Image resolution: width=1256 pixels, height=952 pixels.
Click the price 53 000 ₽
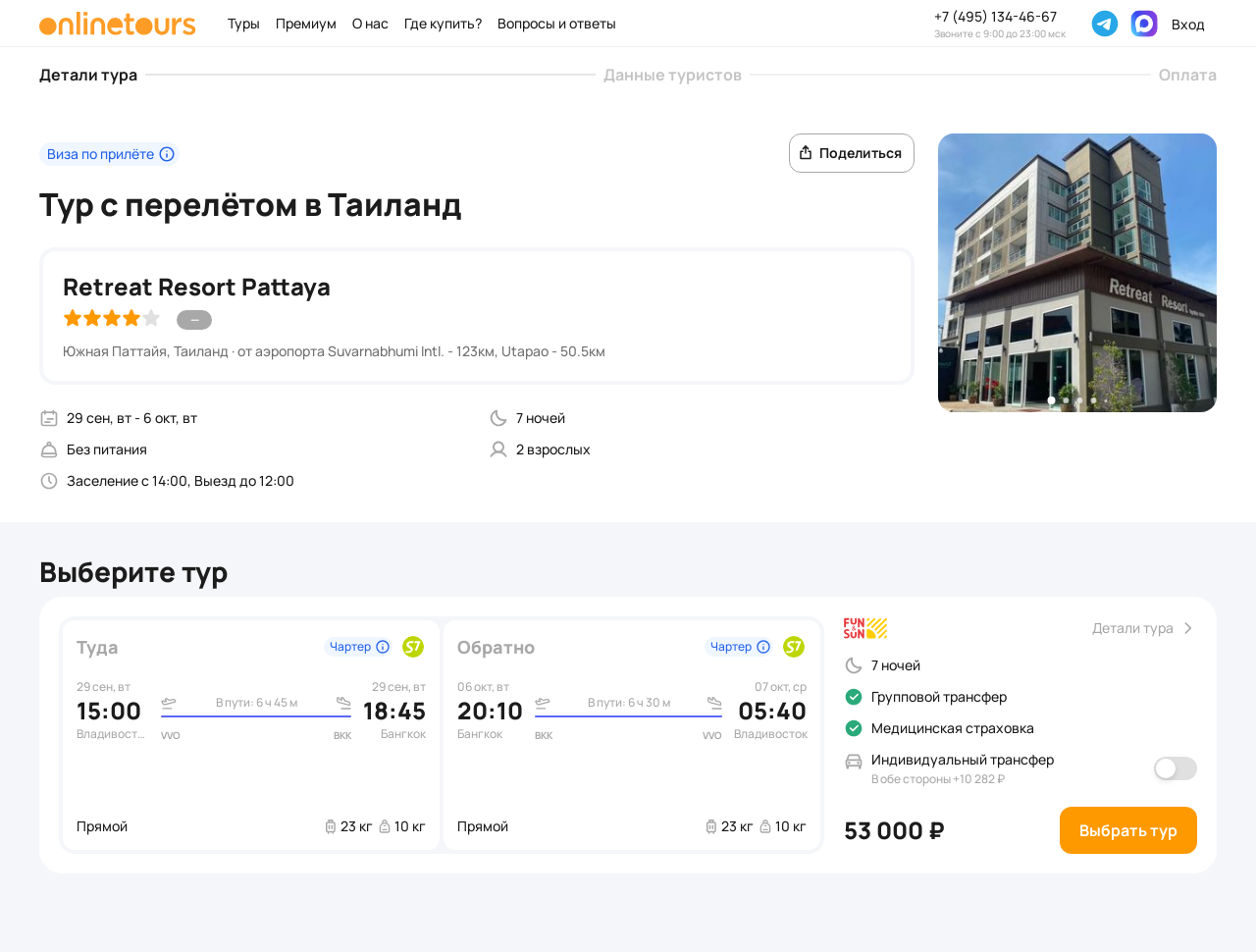point(894,831)
